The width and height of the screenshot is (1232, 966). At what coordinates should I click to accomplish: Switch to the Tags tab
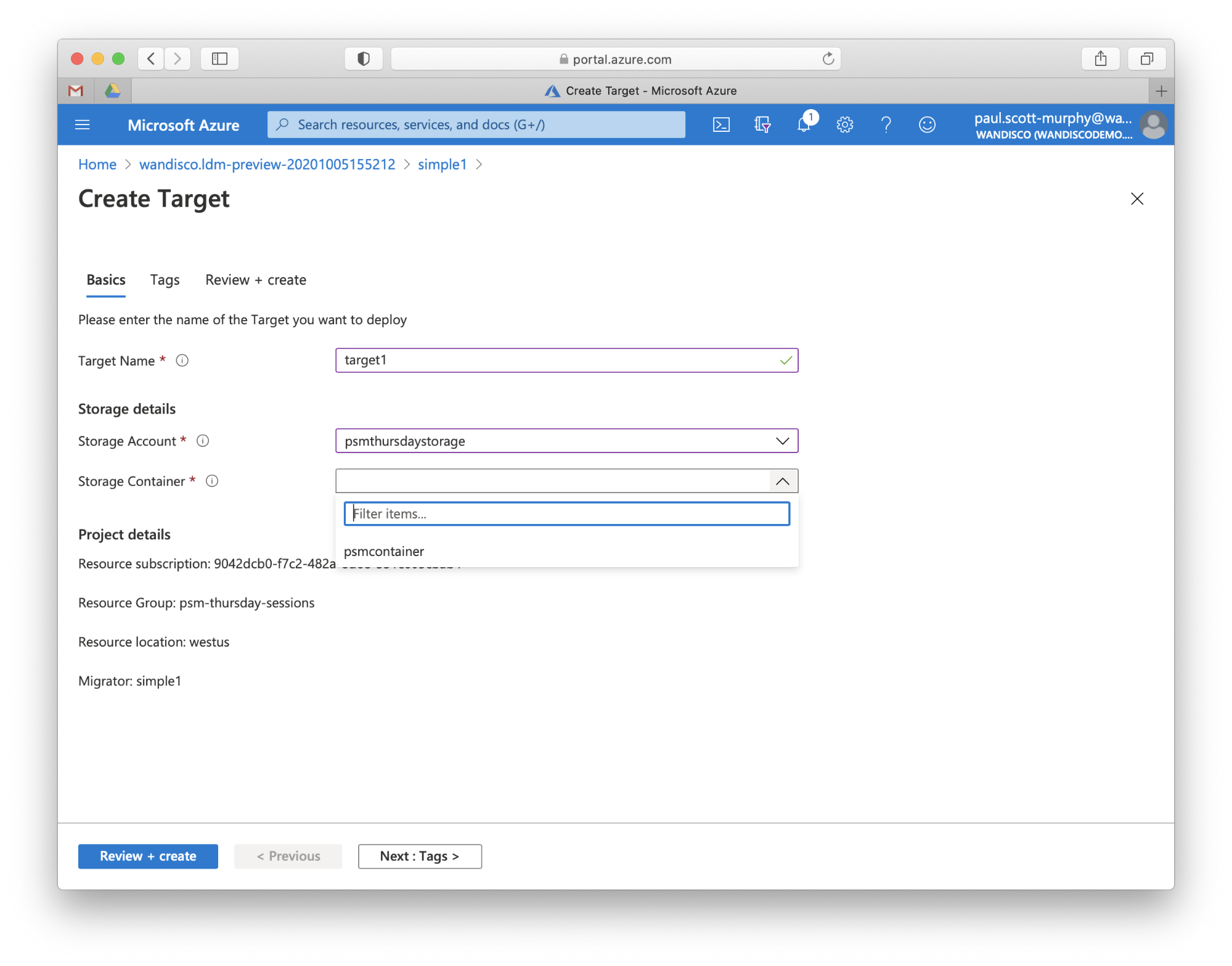(165, 280)
